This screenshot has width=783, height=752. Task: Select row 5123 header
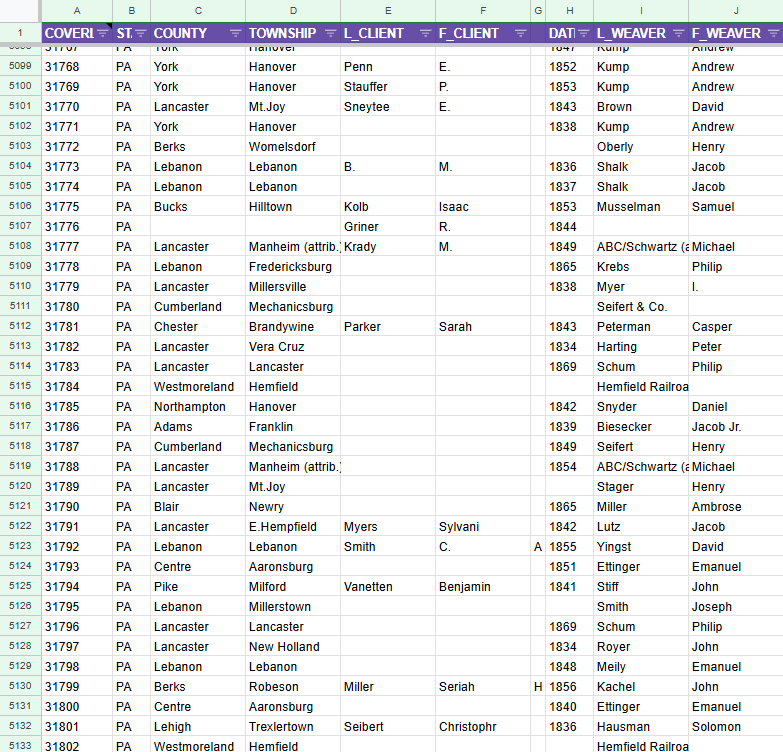(20, 546)
